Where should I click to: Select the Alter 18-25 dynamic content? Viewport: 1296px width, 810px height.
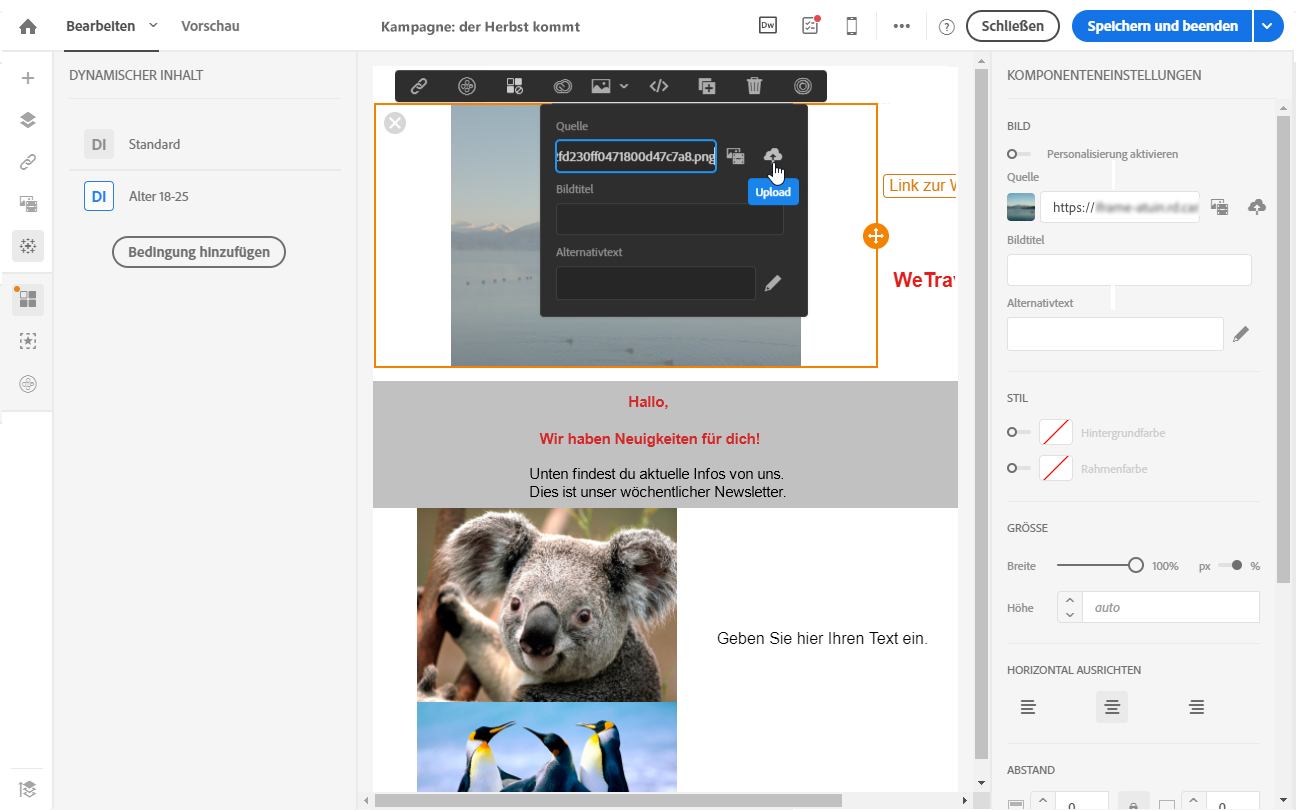[158, 196]
